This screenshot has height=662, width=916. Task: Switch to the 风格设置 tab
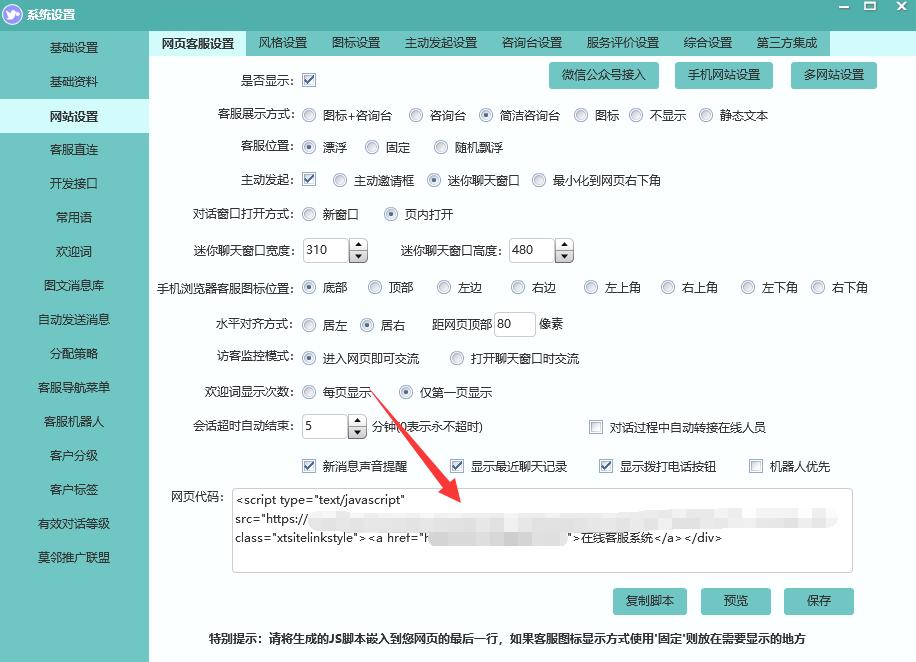[x=284, y=44]
